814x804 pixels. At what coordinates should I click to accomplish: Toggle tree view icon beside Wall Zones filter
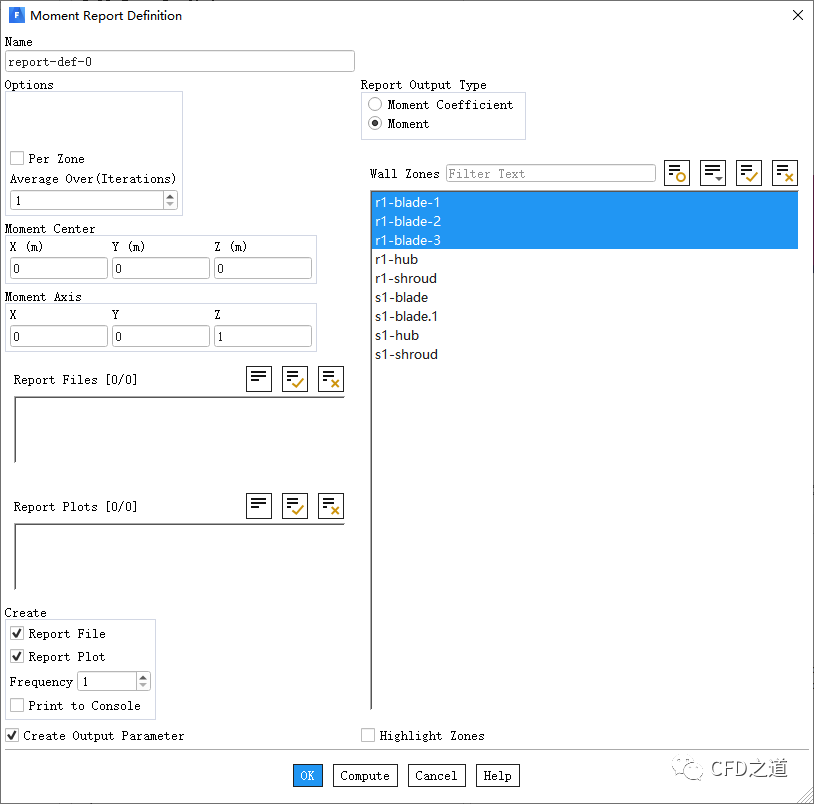coord(677,173)
